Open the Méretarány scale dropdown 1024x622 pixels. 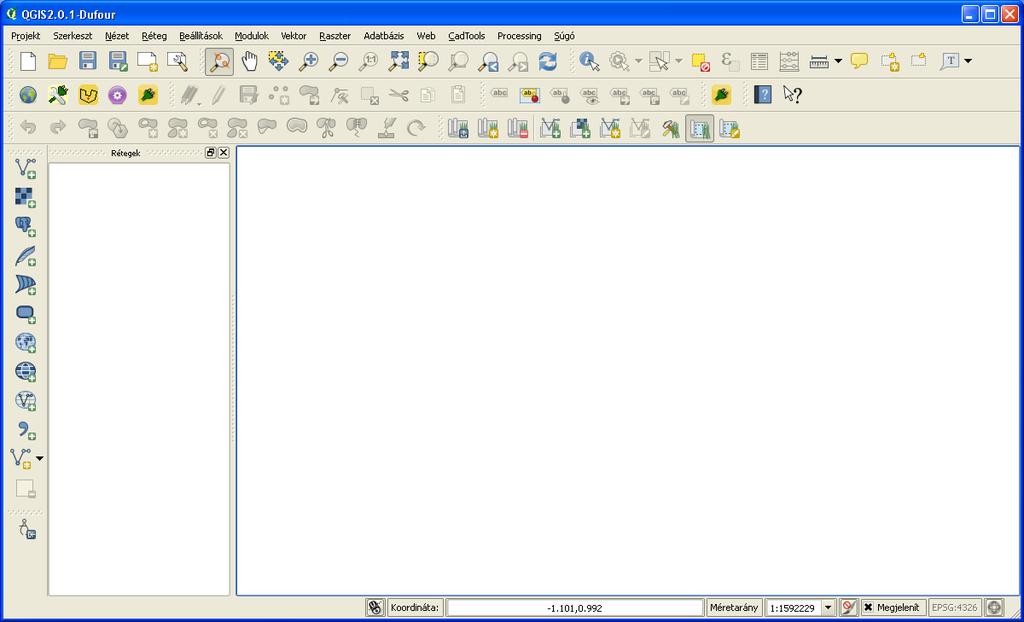(828, 608)
